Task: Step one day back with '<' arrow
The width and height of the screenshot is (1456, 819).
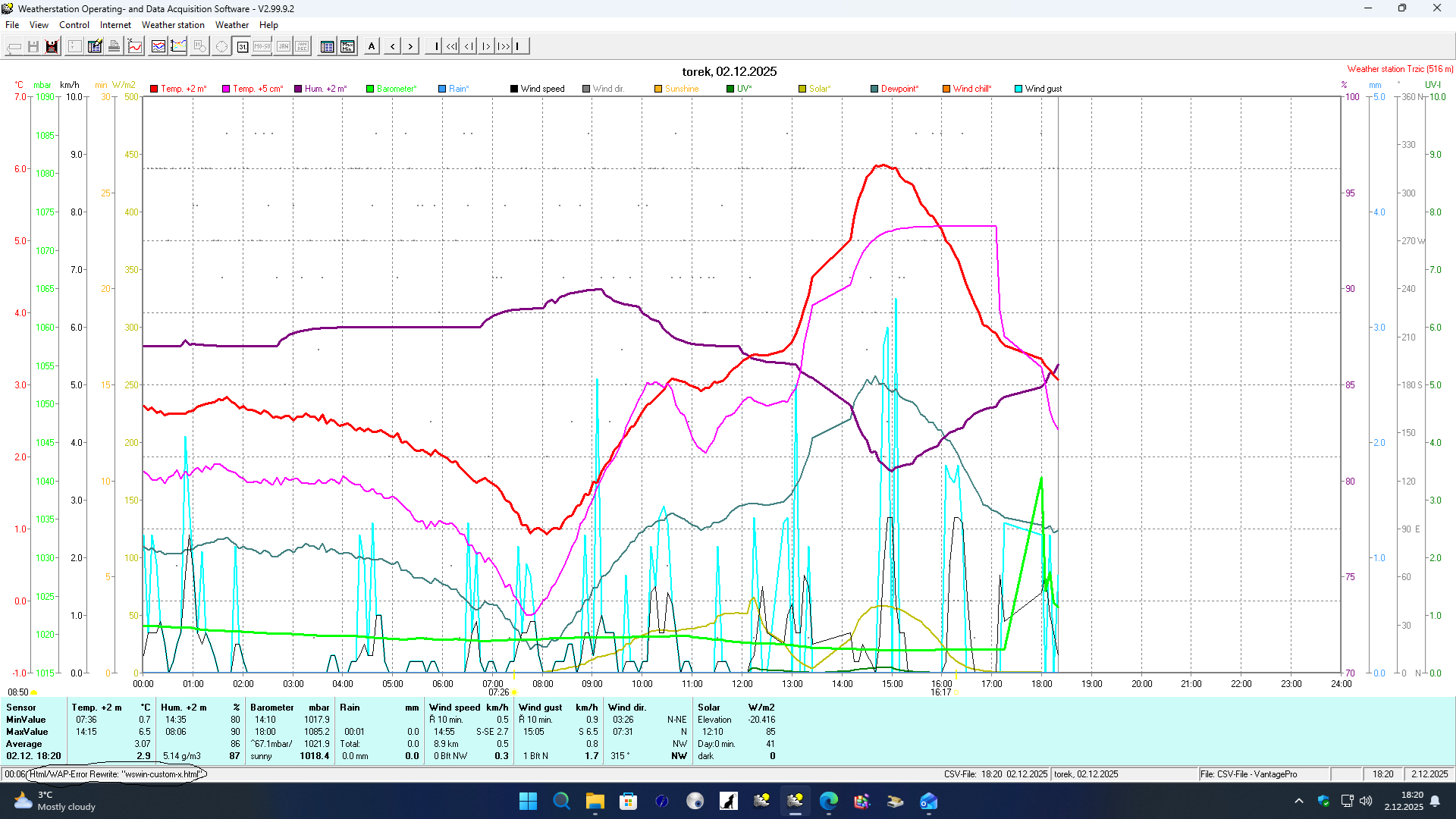Action: pos(392,46)
